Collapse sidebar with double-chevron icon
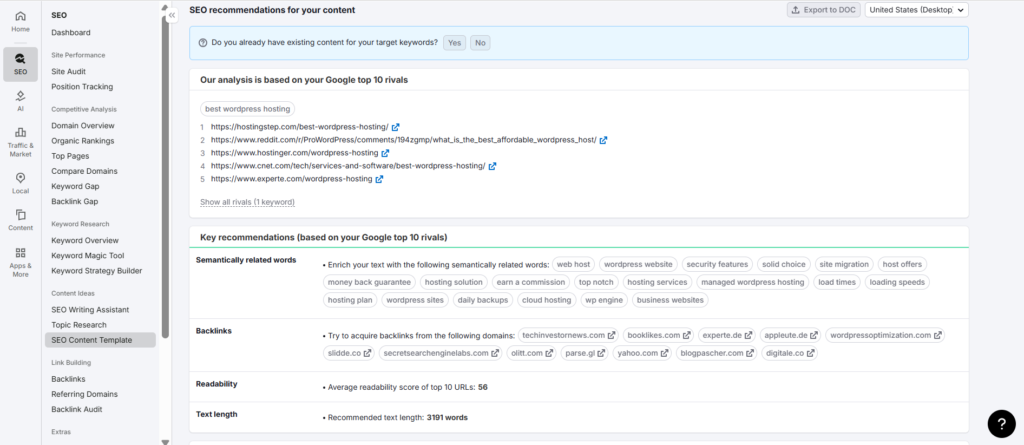 click(172, 14)
